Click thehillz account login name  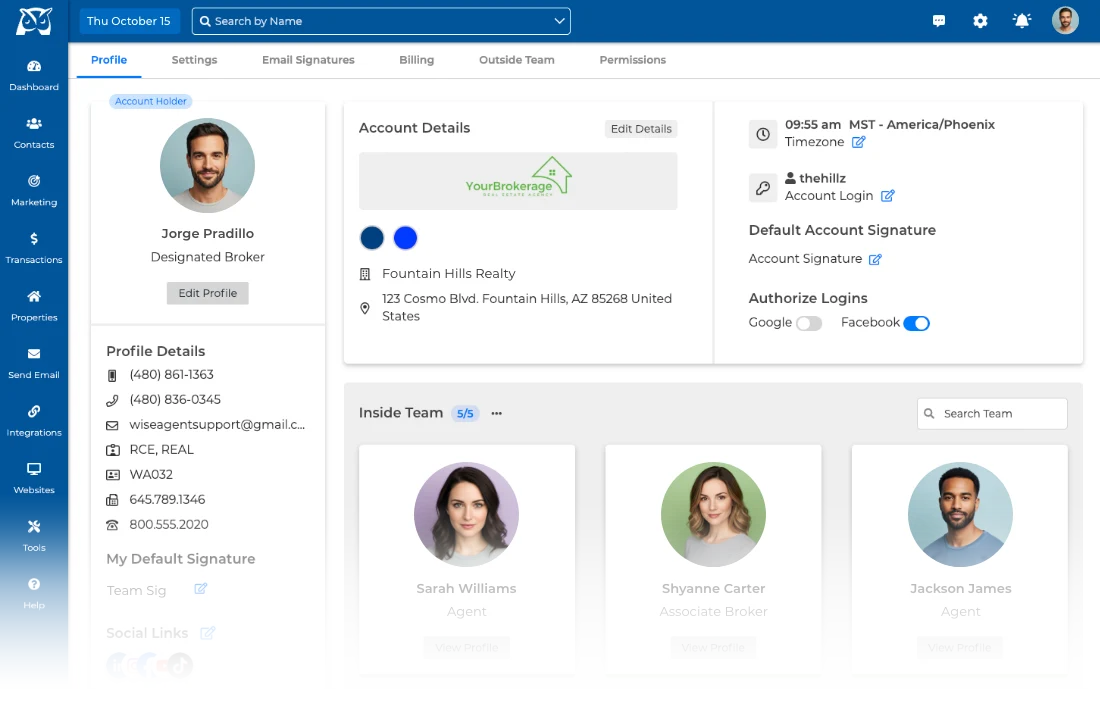(822, 179)
